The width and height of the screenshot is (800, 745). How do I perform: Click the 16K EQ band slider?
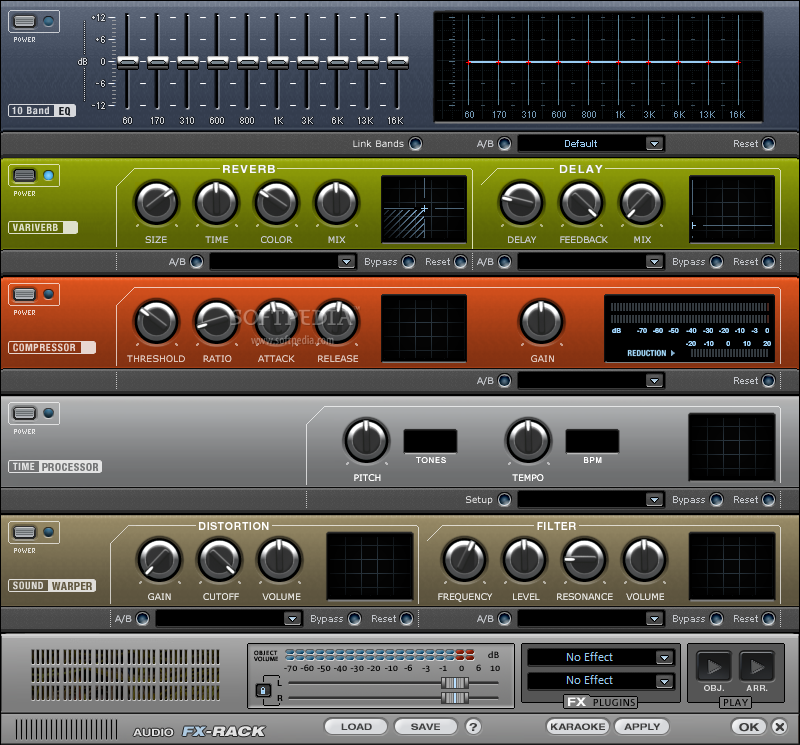pos(397,62)
